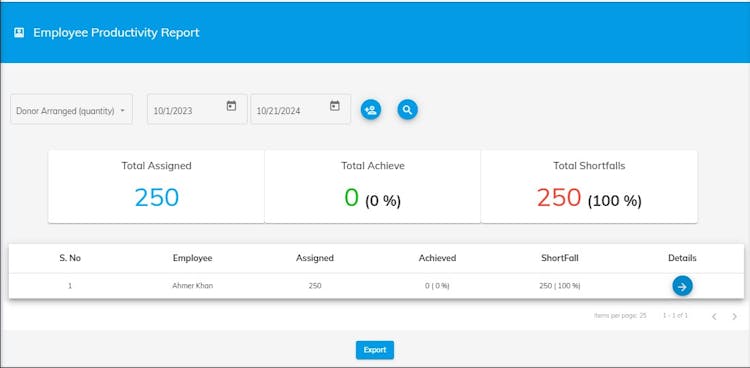Click the 10/1/2023 start date field

pos(197,109)
